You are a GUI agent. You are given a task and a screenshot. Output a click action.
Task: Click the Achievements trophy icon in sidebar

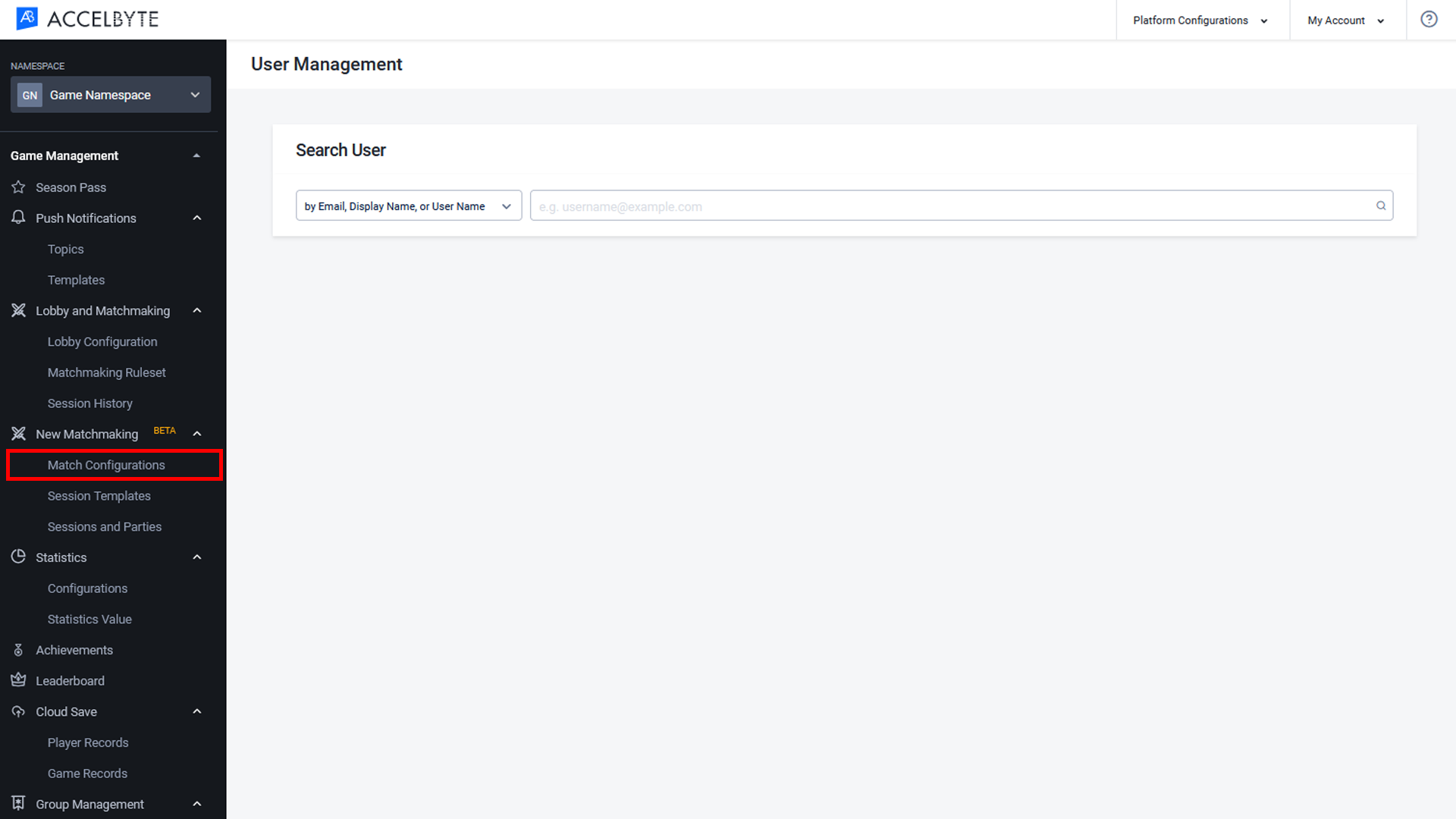[x=17, y=650]
